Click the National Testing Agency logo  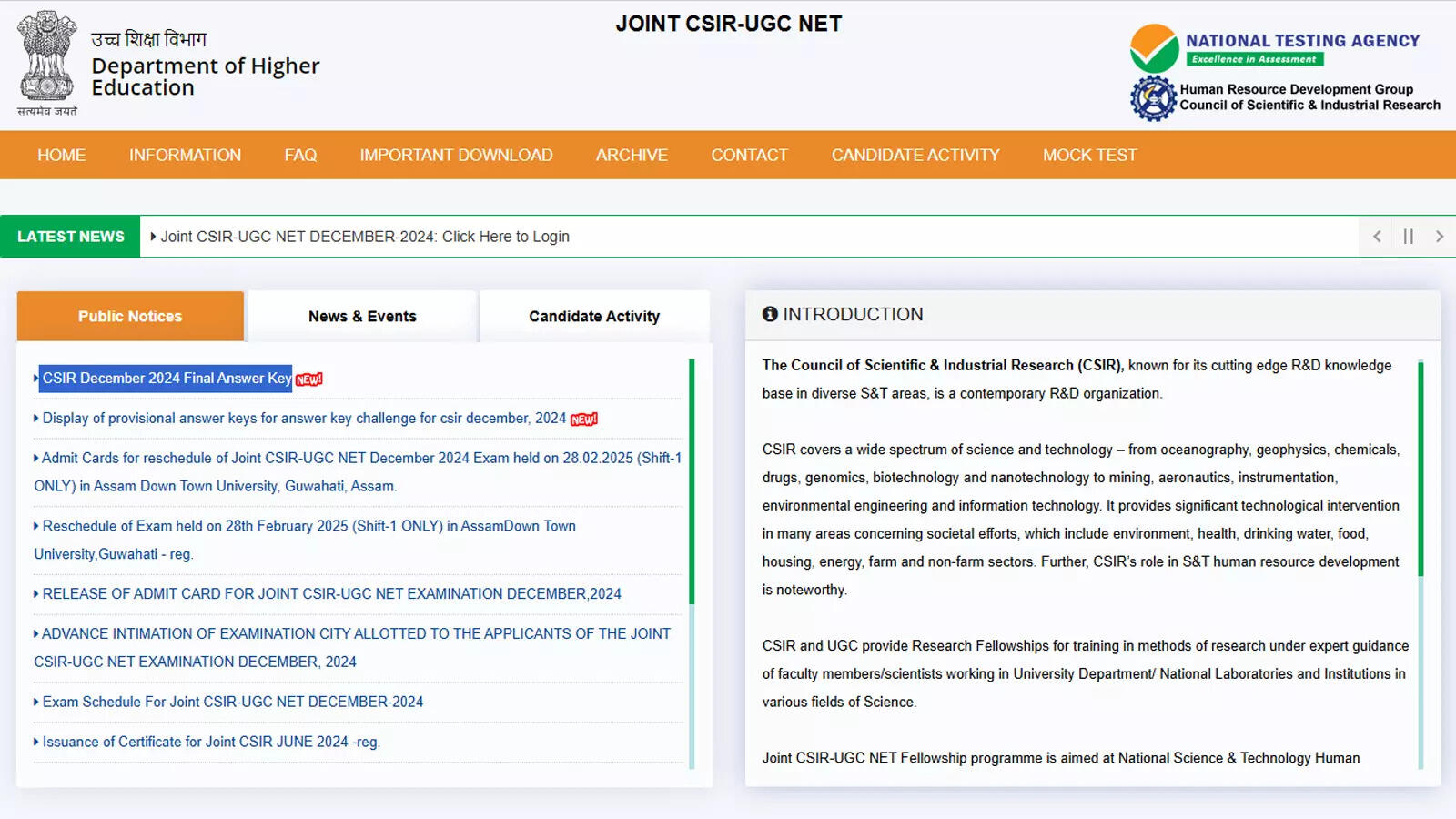click(x=1154, y=48)
